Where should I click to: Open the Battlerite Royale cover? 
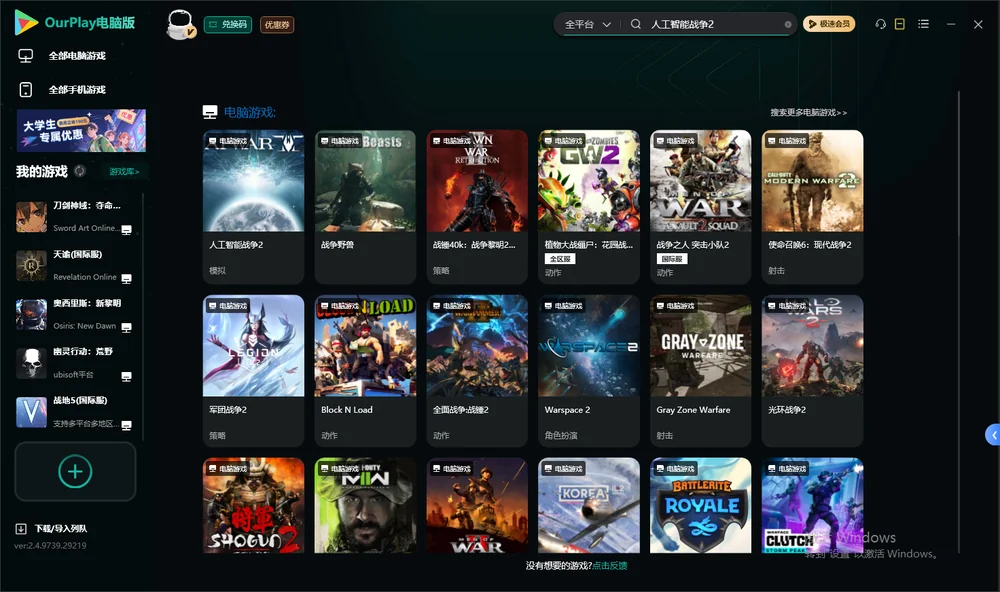pyautogui.click(x=700, y=505)
